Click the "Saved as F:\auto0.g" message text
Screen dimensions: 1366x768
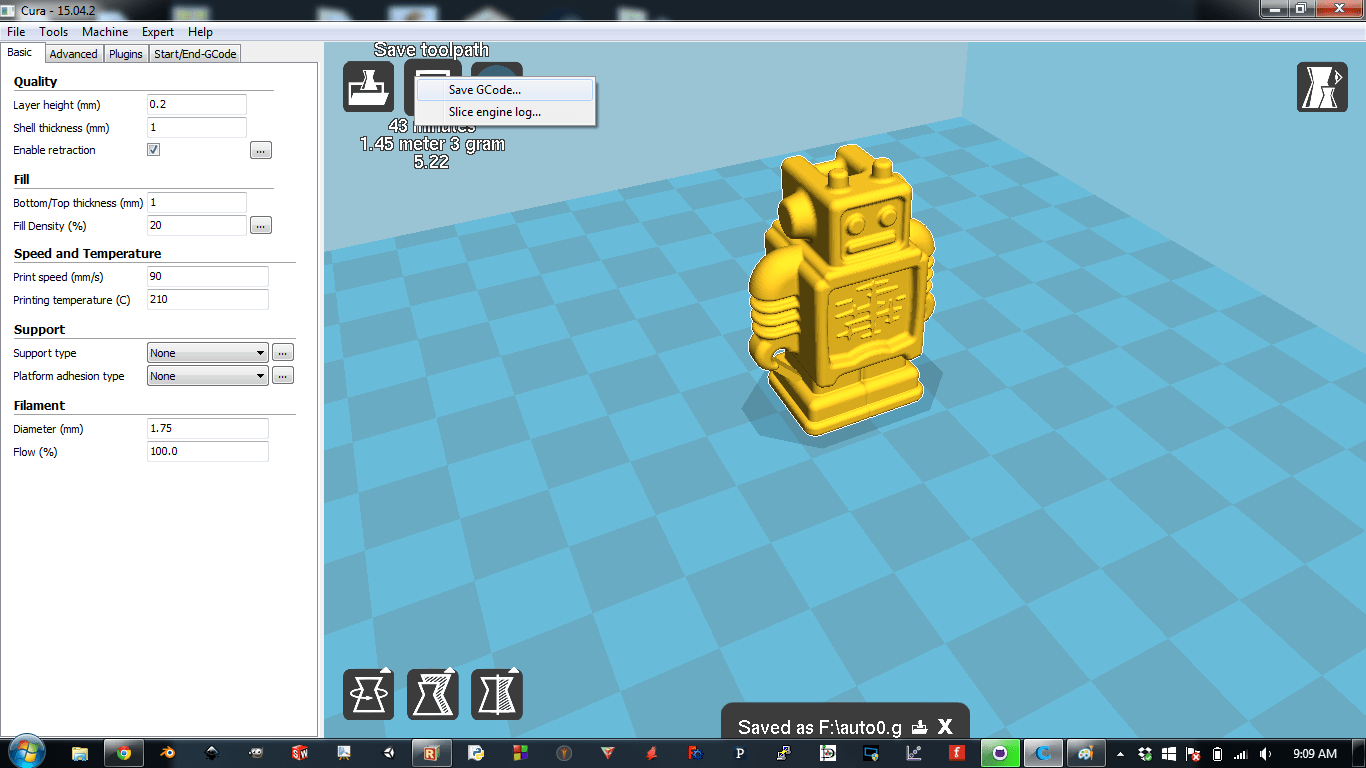tap(820, 728)
